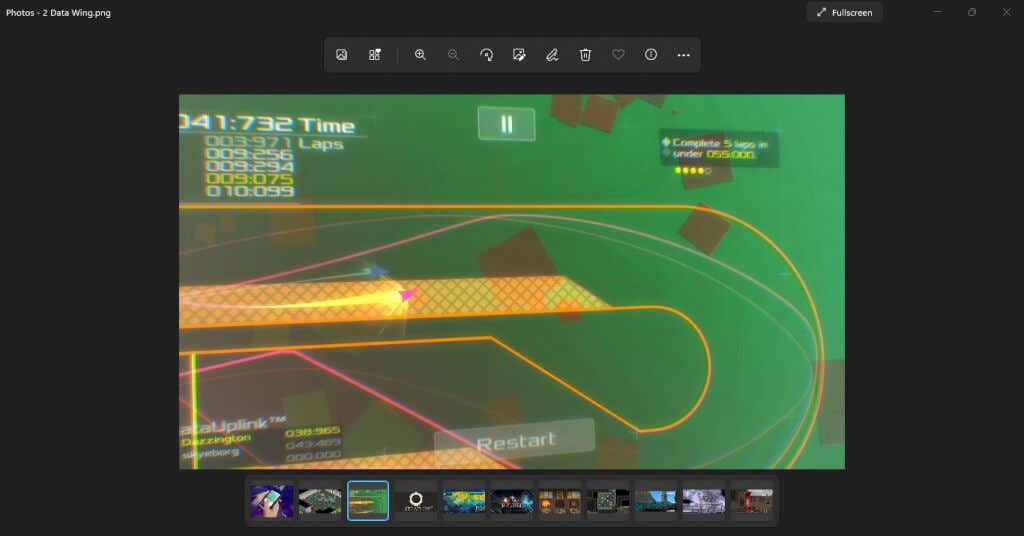Select the purple hand-holding-phone thumbnail
This screenshot has height=536, width=1024.
point(272,501)
